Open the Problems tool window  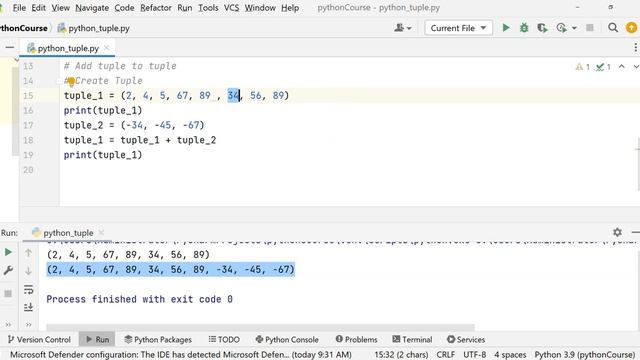tap(356, 339)
